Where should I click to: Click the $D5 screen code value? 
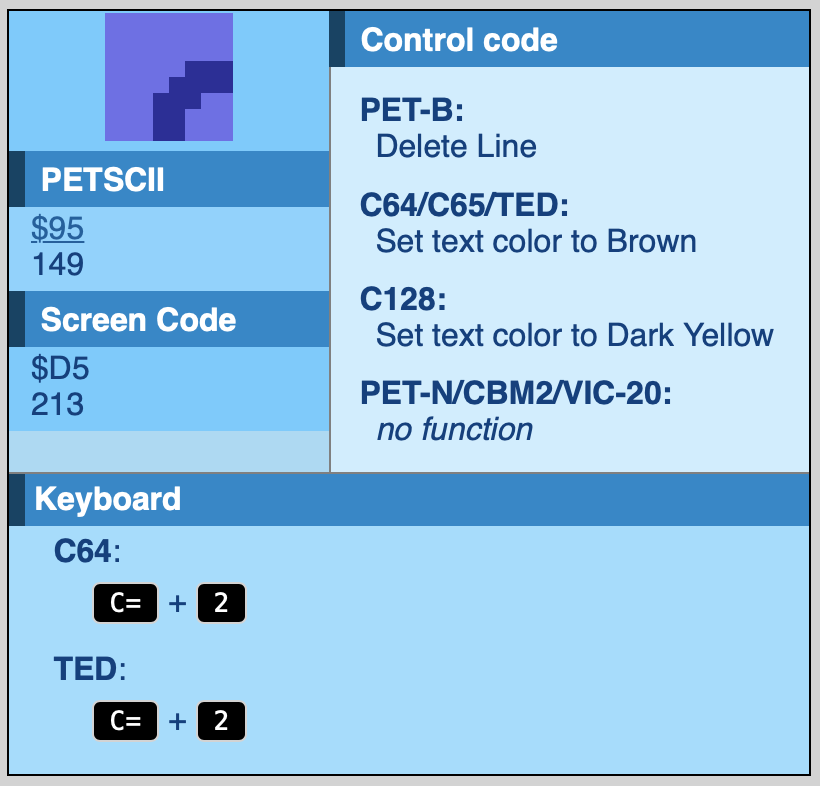[x=60, y=369]
